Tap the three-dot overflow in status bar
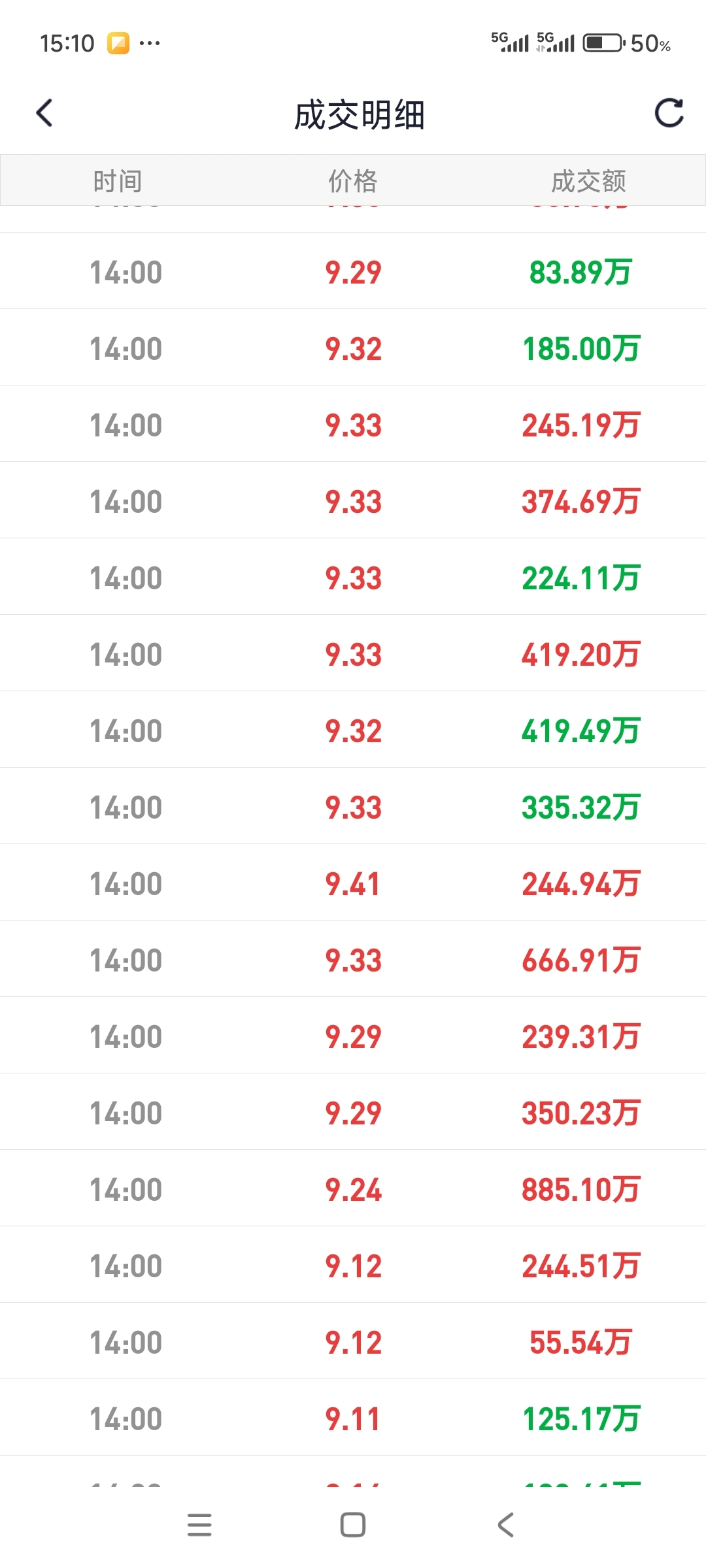 click(x=150, y=44)
